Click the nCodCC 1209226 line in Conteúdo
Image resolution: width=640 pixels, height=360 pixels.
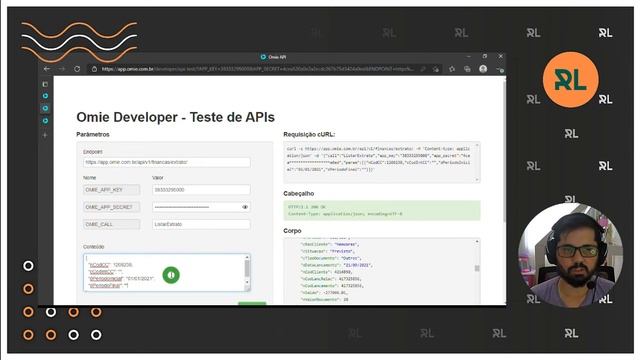[111, 265]
